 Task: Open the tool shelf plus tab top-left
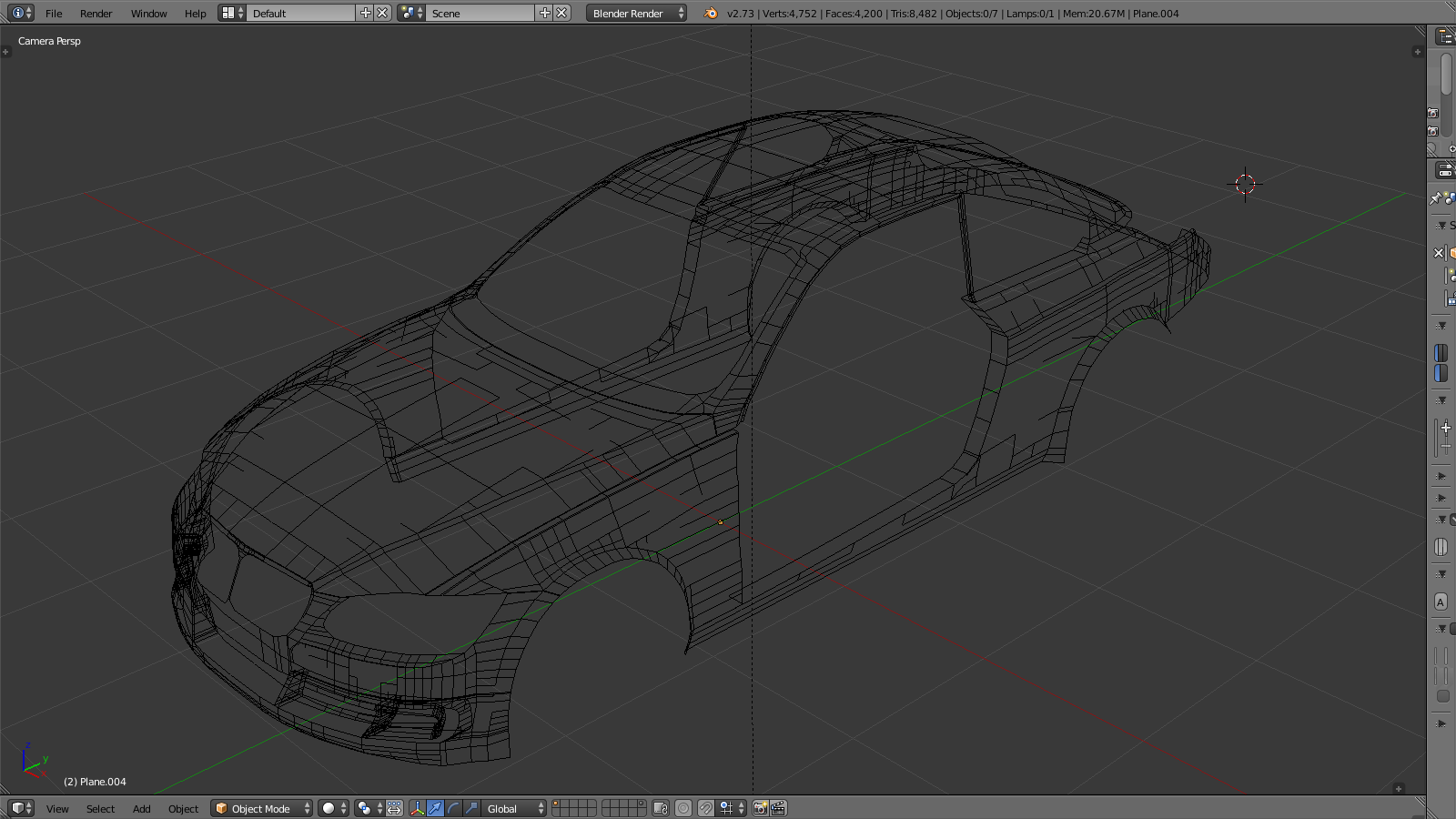[x=5, y=52]
